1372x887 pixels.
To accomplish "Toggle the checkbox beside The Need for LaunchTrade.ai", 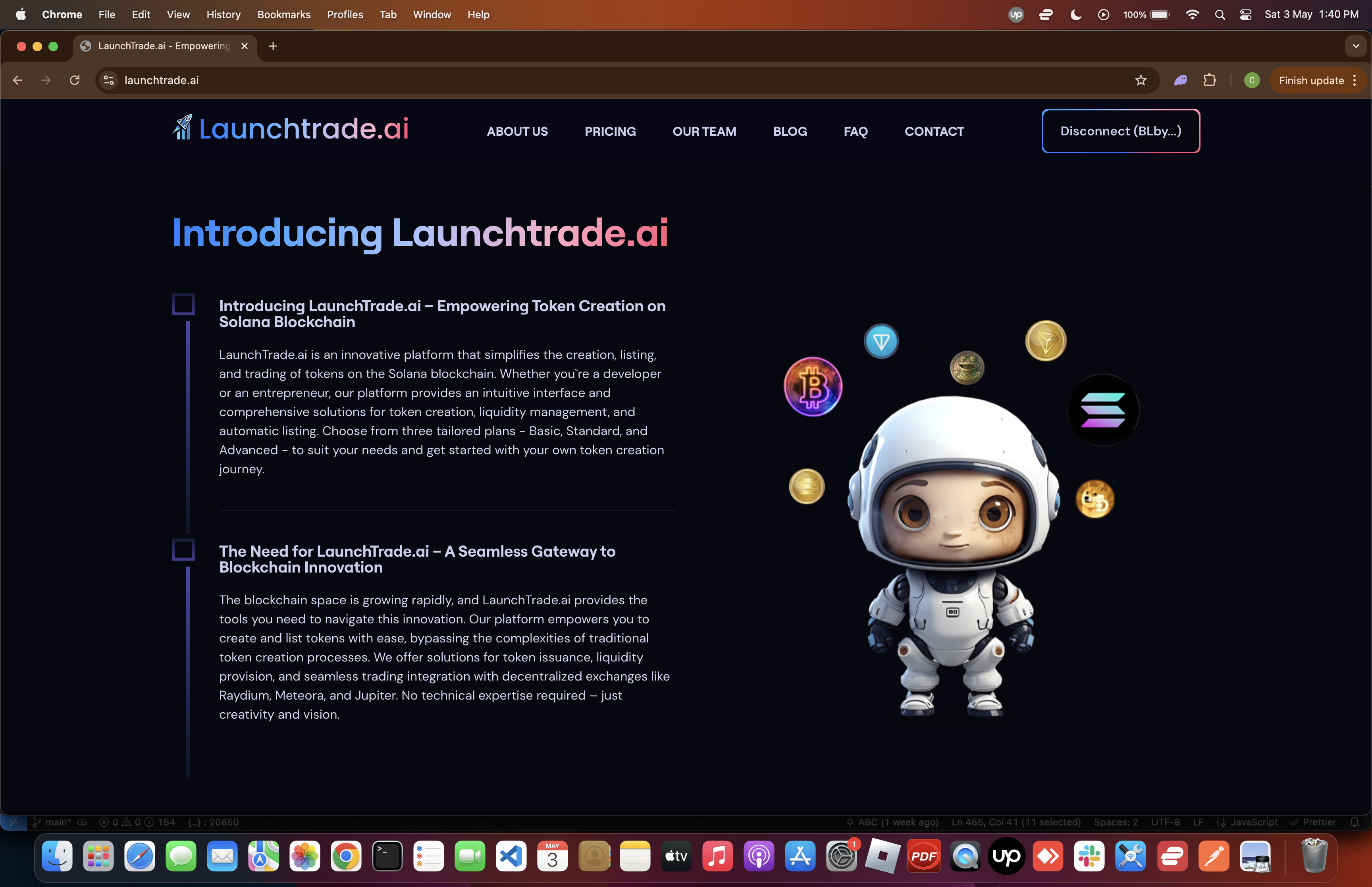I will click(183, 550).
